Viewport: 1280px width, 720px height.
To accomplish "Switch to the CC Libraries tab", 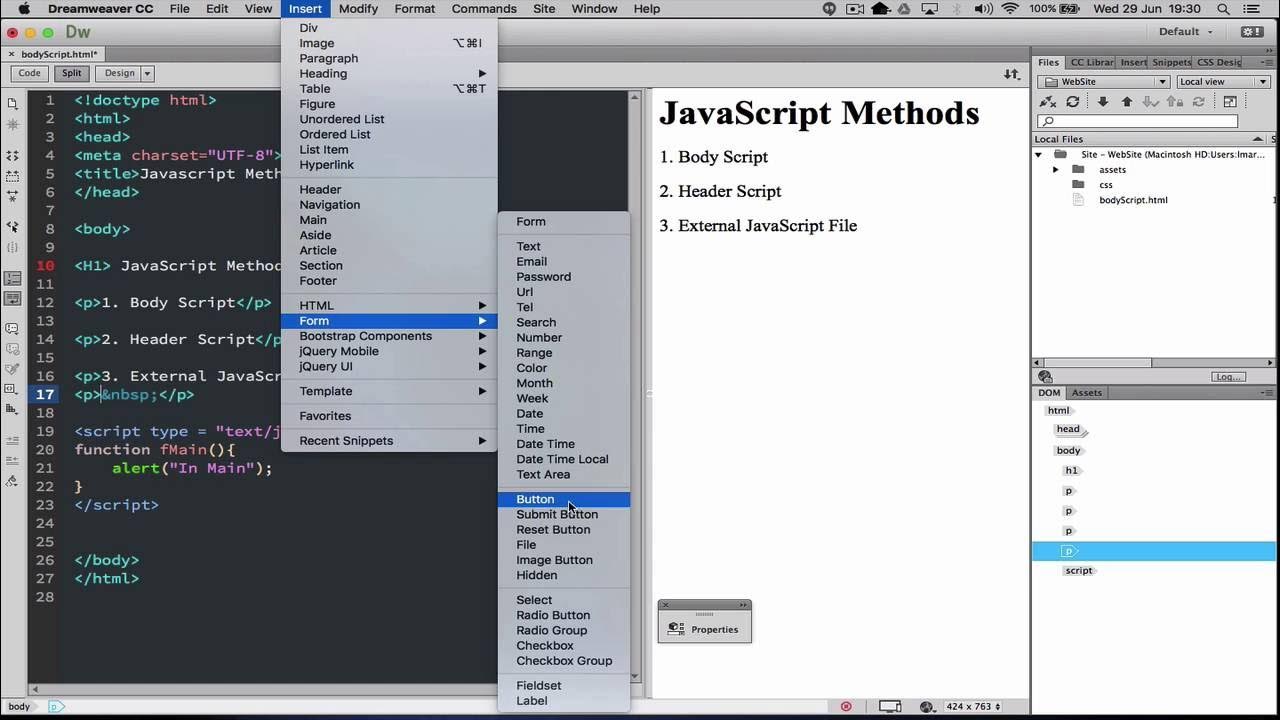I will click(1091, 62).
